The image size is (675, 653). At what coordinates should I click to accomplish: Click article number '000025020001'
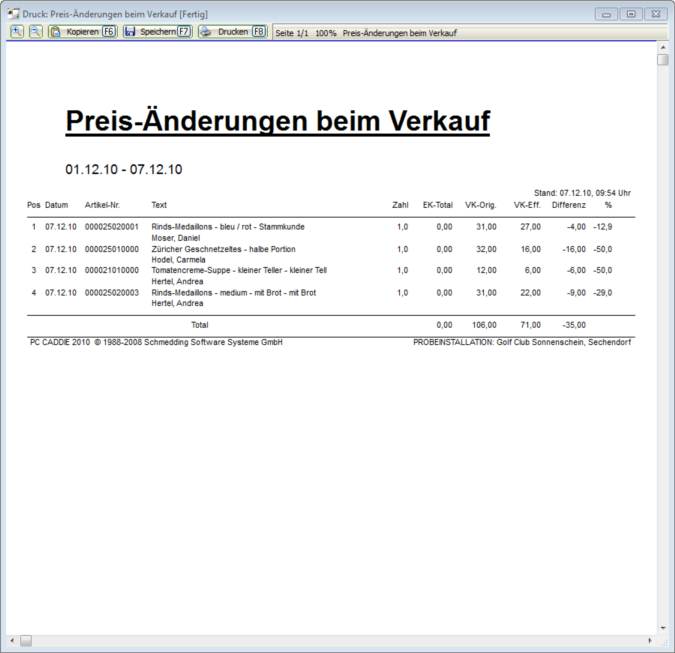click(112, 227)
